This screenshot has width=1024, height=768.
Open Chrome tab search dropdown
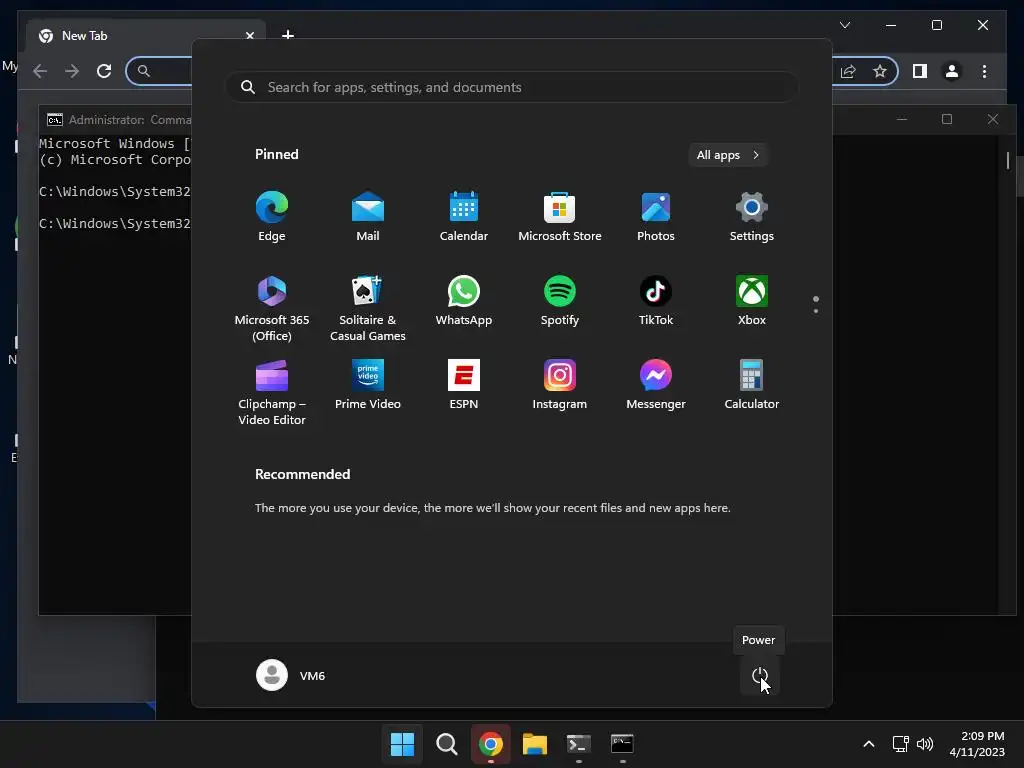[x=845, y=25]
